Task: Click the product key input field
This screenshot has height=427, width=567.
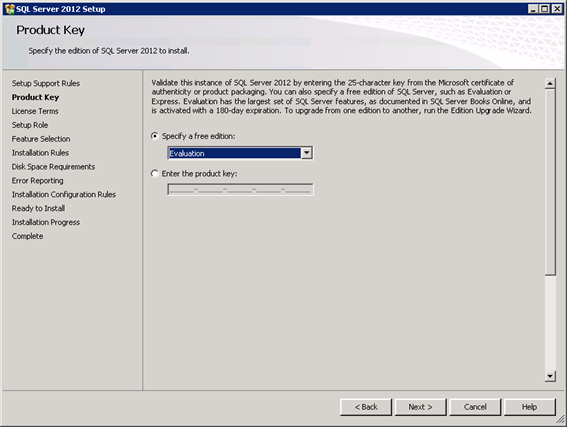Action: [240, 189]
